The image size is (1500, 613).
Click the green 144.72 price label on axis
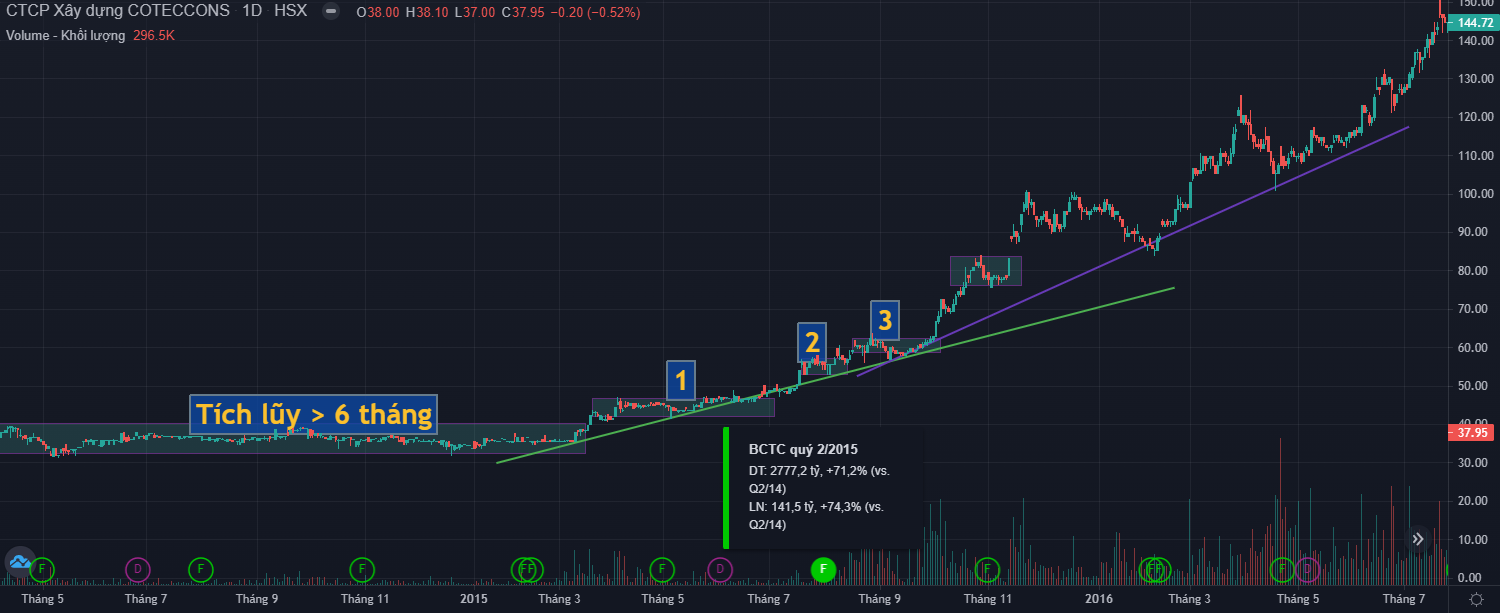(x=1475, y=22)
